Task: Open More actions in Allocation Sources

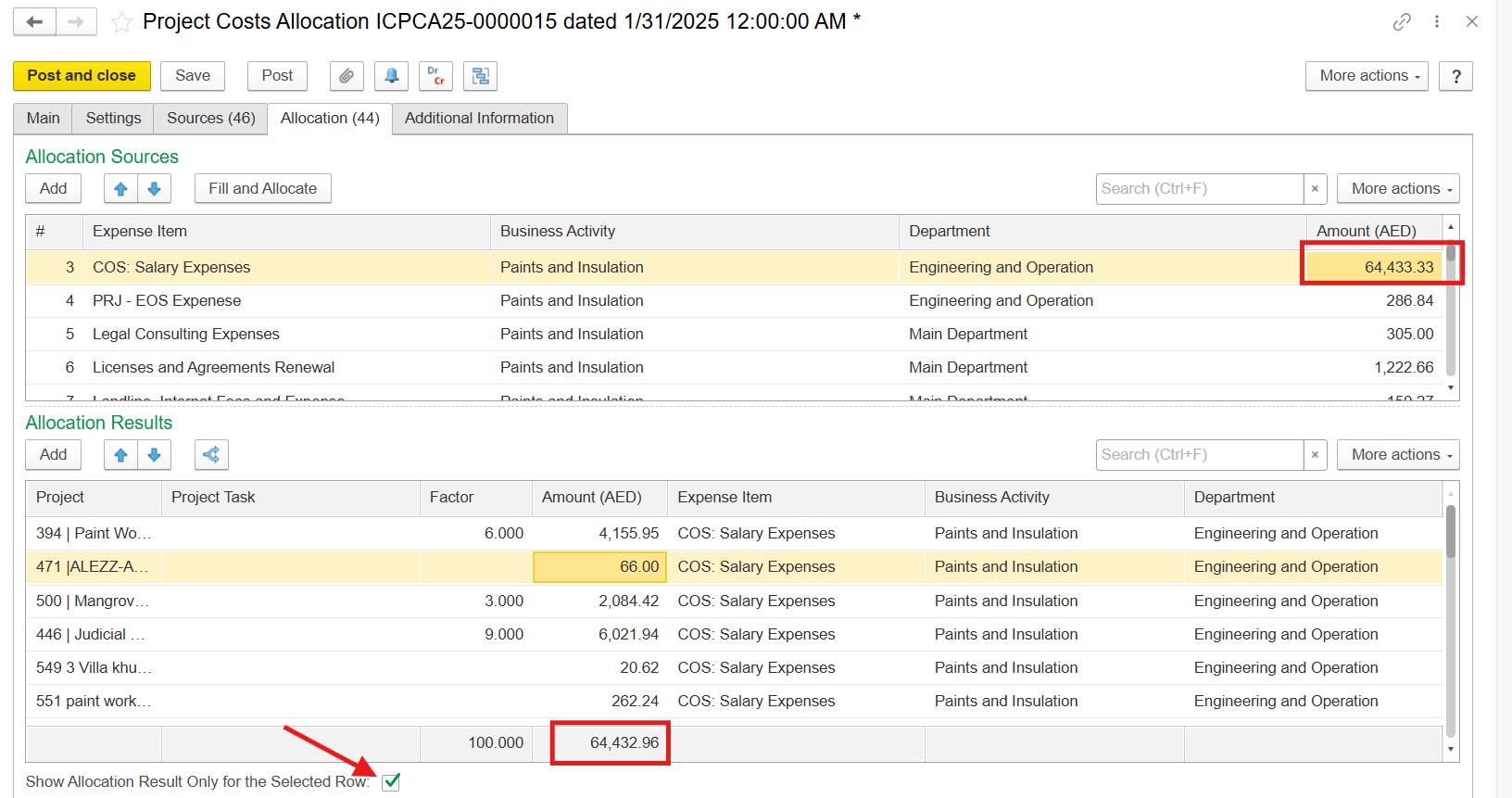Action: coord(1397,189)
